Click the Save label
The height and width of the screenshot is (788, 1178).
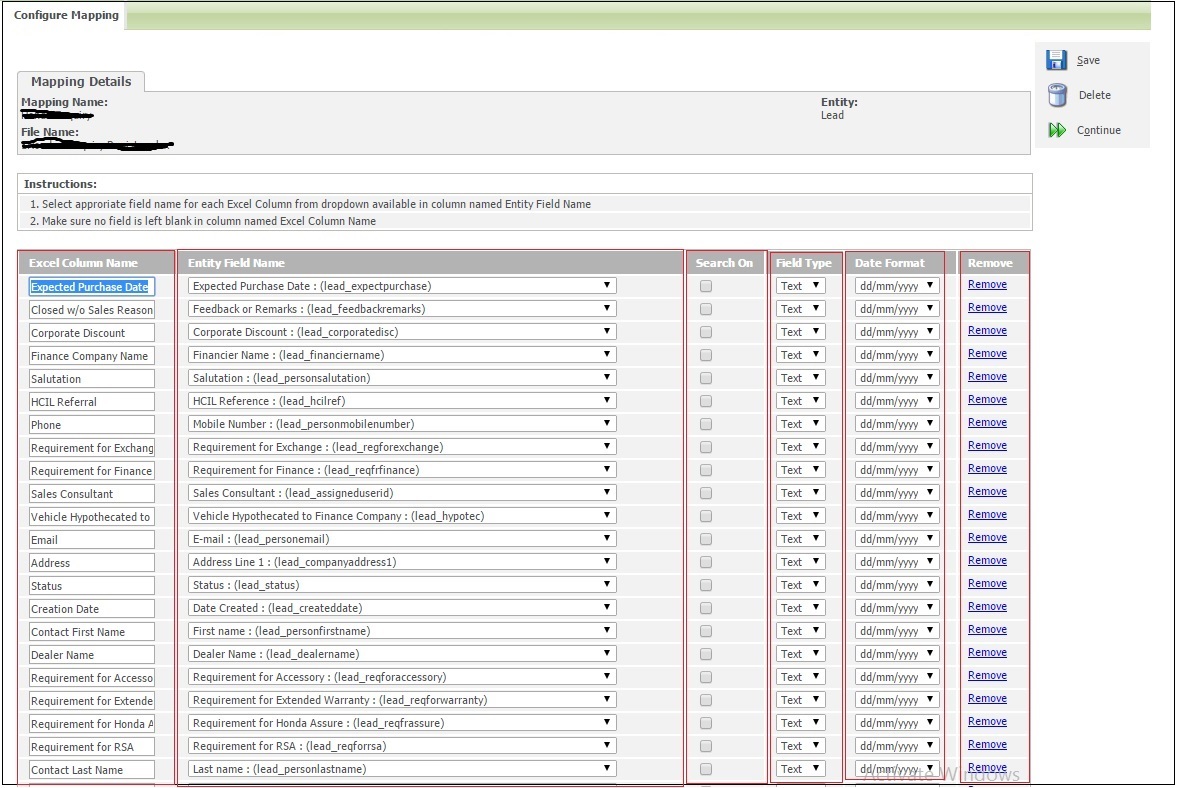pyautogui.click(x=1088, y=60)
